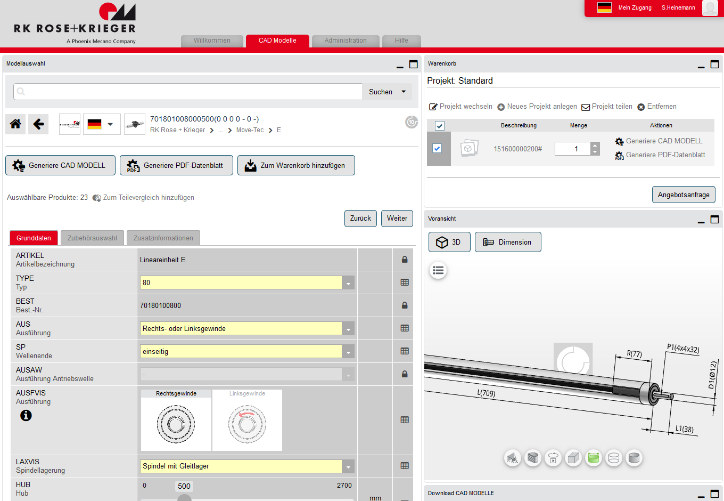The image size is (724, 501).
Task: Switch to the Zubehörauswahl tab
Action: [x=92, y=238]
